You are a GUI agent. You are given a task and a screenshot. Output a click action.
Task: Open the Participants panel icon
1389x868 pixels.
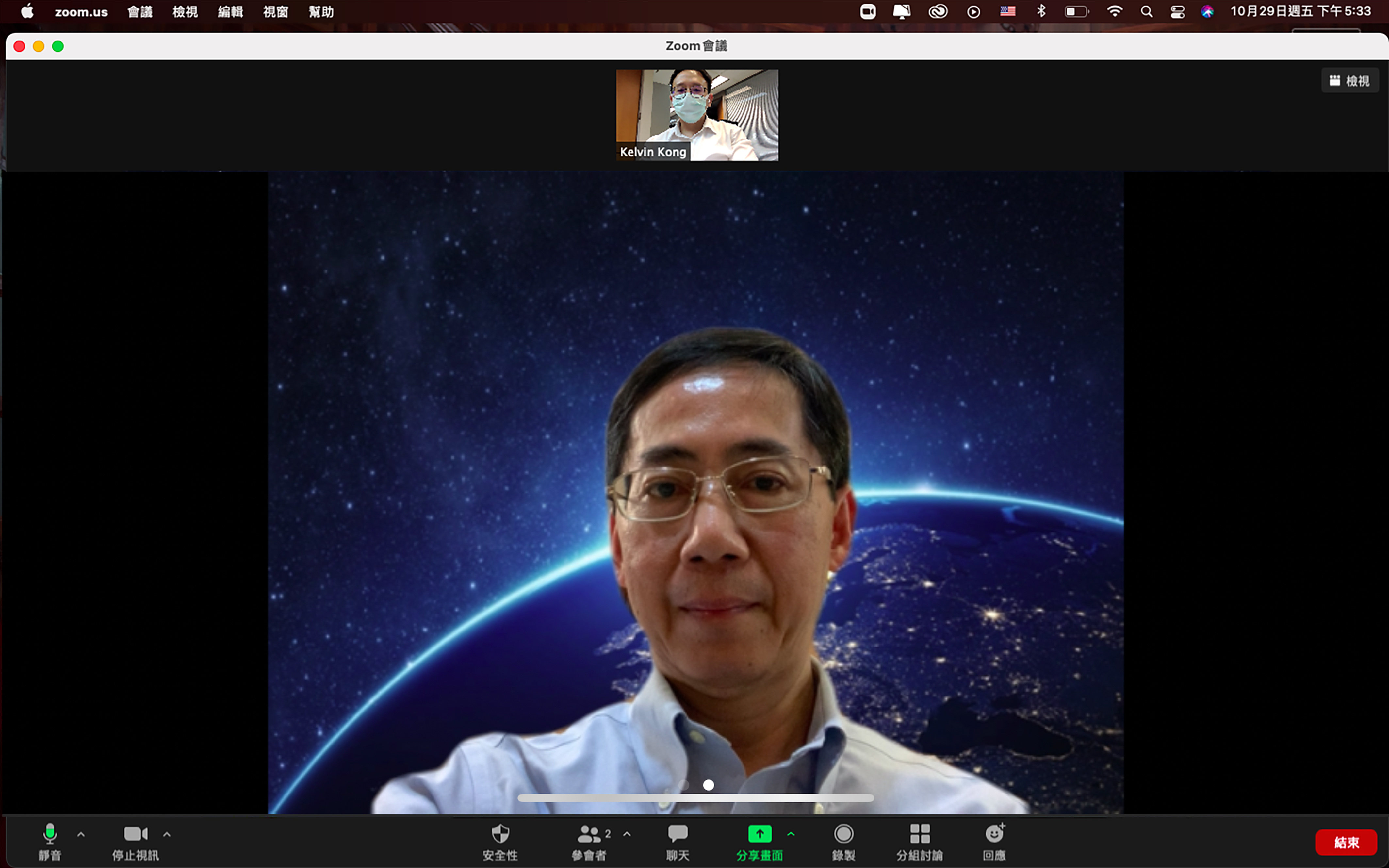point(589,834)
